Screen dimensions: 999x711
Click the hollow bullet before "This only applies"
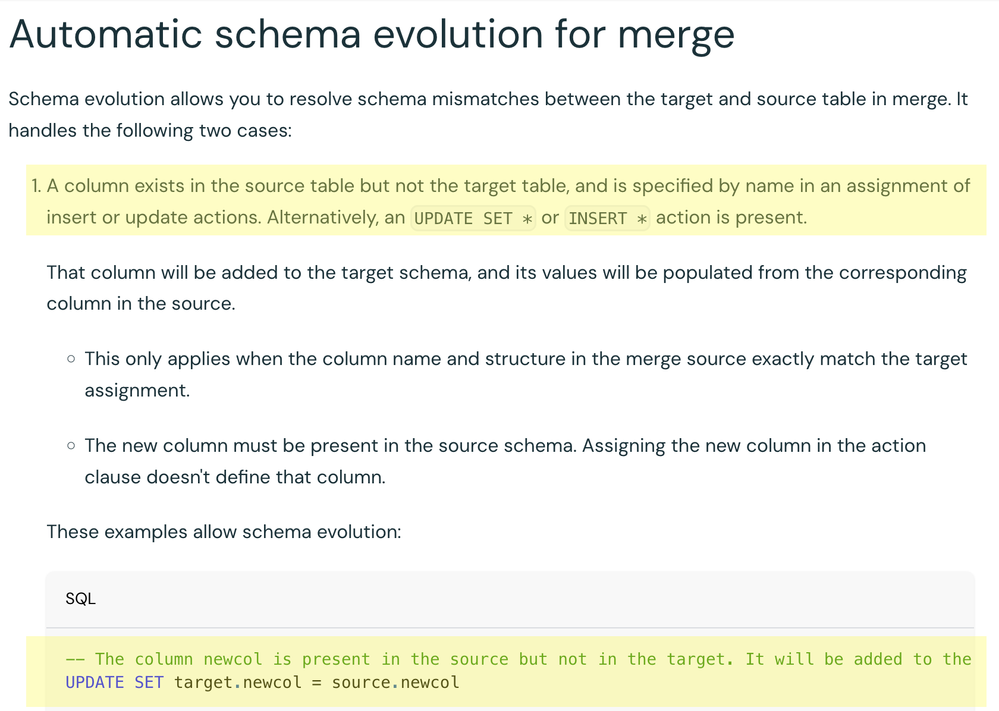pos(70,359)
